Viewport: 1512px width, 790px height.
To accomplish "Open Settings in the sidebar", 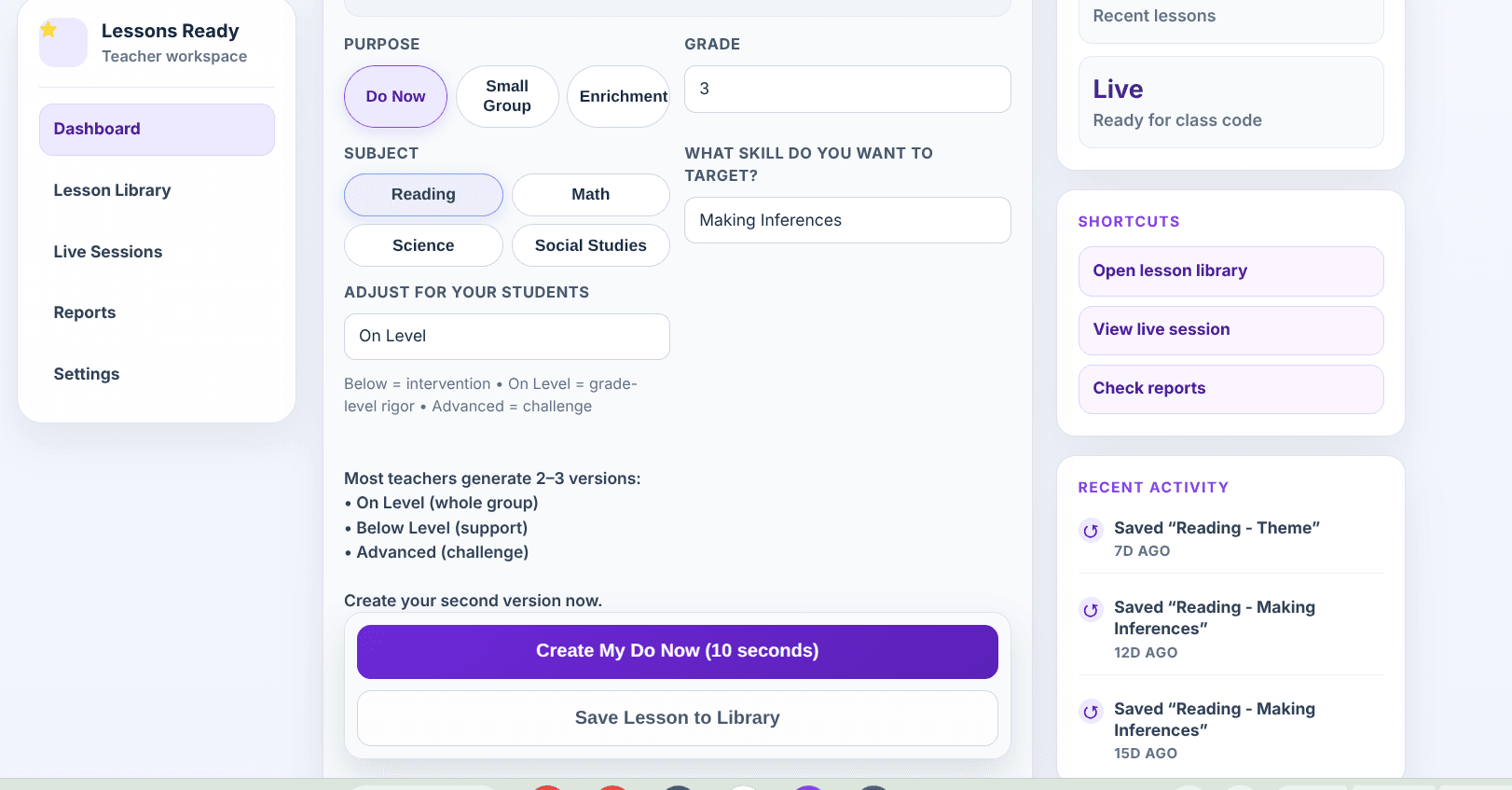I will pyautogui.click(x=157, y=374).
